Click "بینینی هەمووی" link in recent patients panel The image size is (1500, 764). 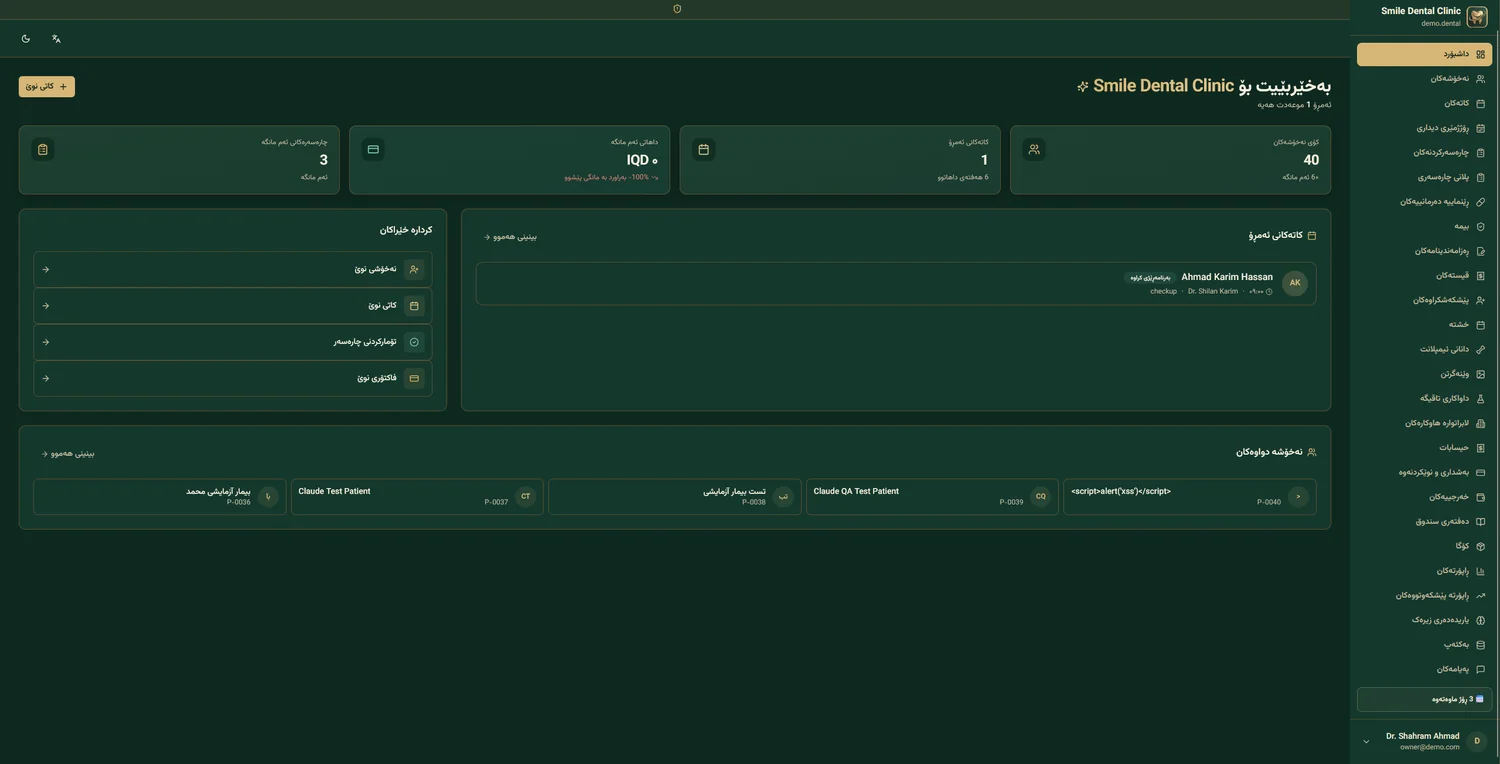(x=68, y=454)
